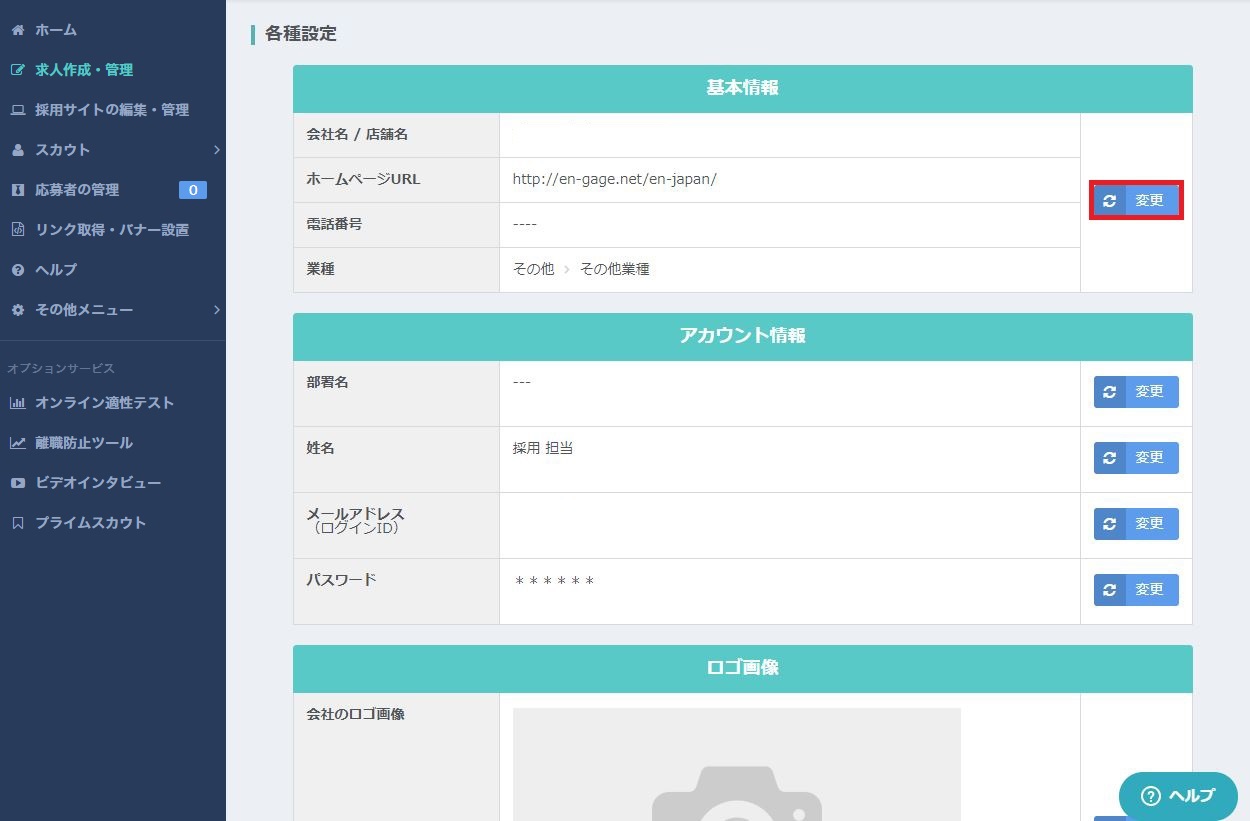Click the アカウント情報 section header
1250x821 pixels.
click(743, 336)
